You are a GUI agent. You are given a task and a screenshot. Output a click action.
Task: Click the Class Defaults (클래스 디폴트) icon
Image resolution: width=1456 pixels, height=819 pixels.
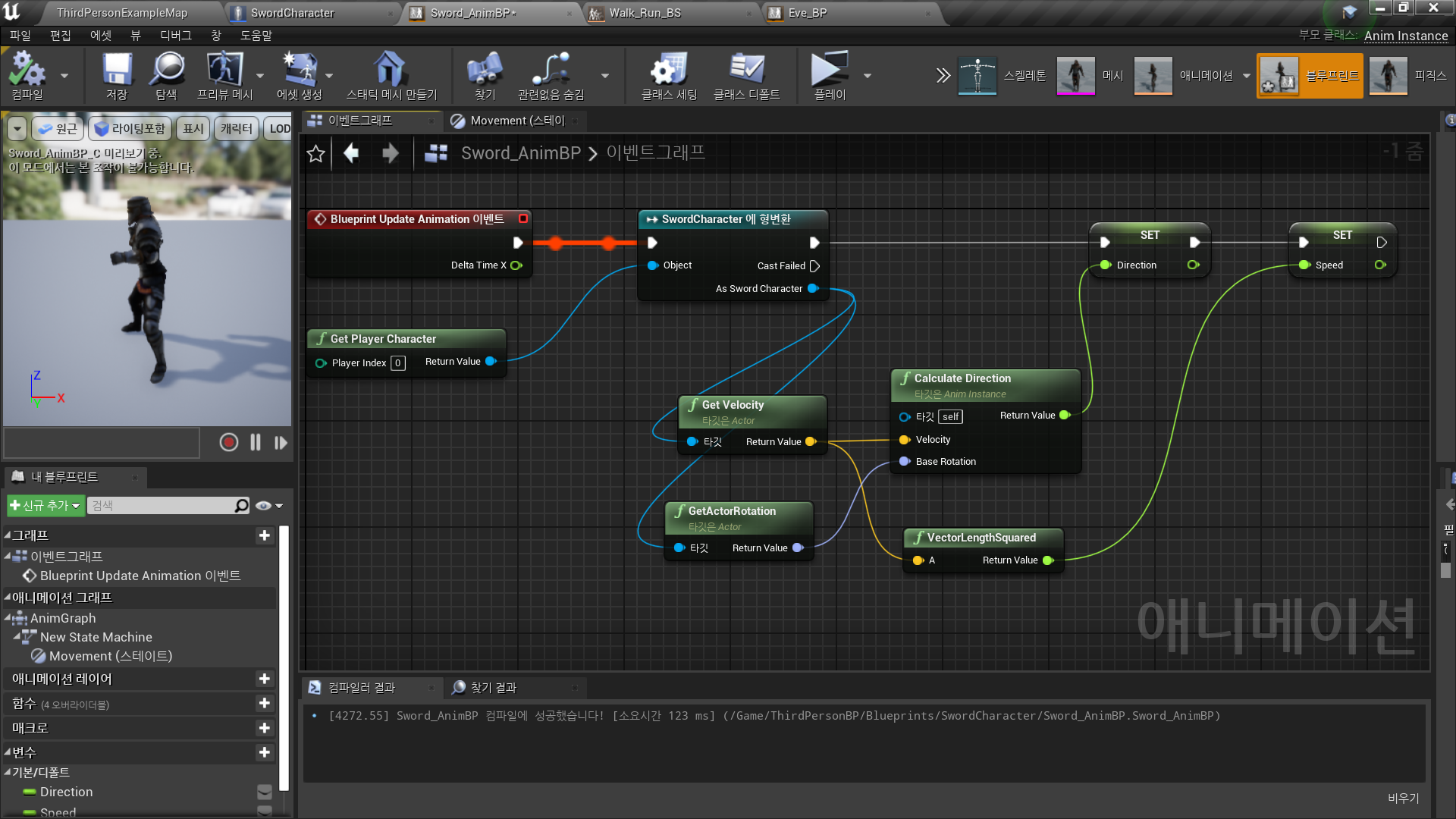coord(748,70)
